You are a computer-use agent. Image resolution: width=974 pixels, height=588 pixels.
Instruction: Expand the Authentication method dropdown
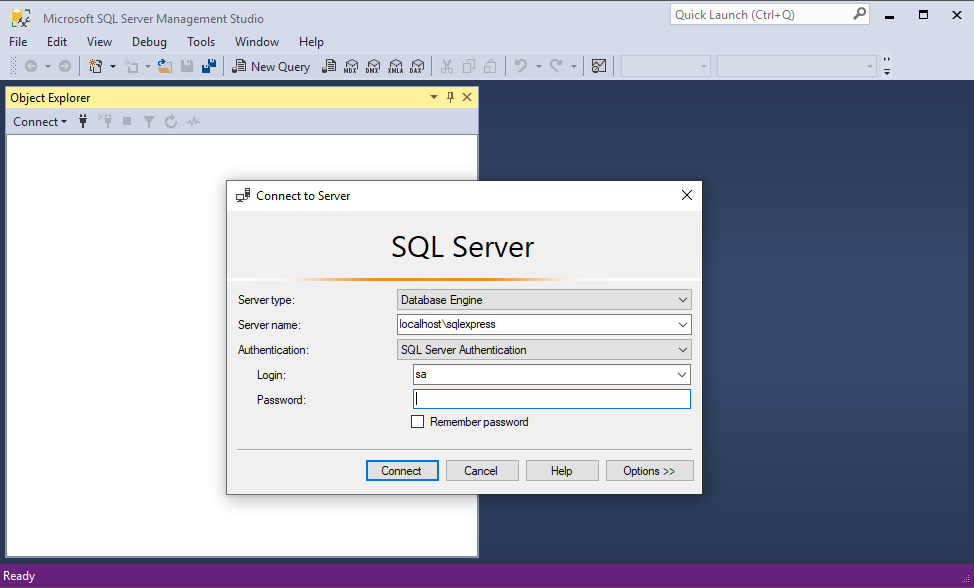click(x=683, y=349)
